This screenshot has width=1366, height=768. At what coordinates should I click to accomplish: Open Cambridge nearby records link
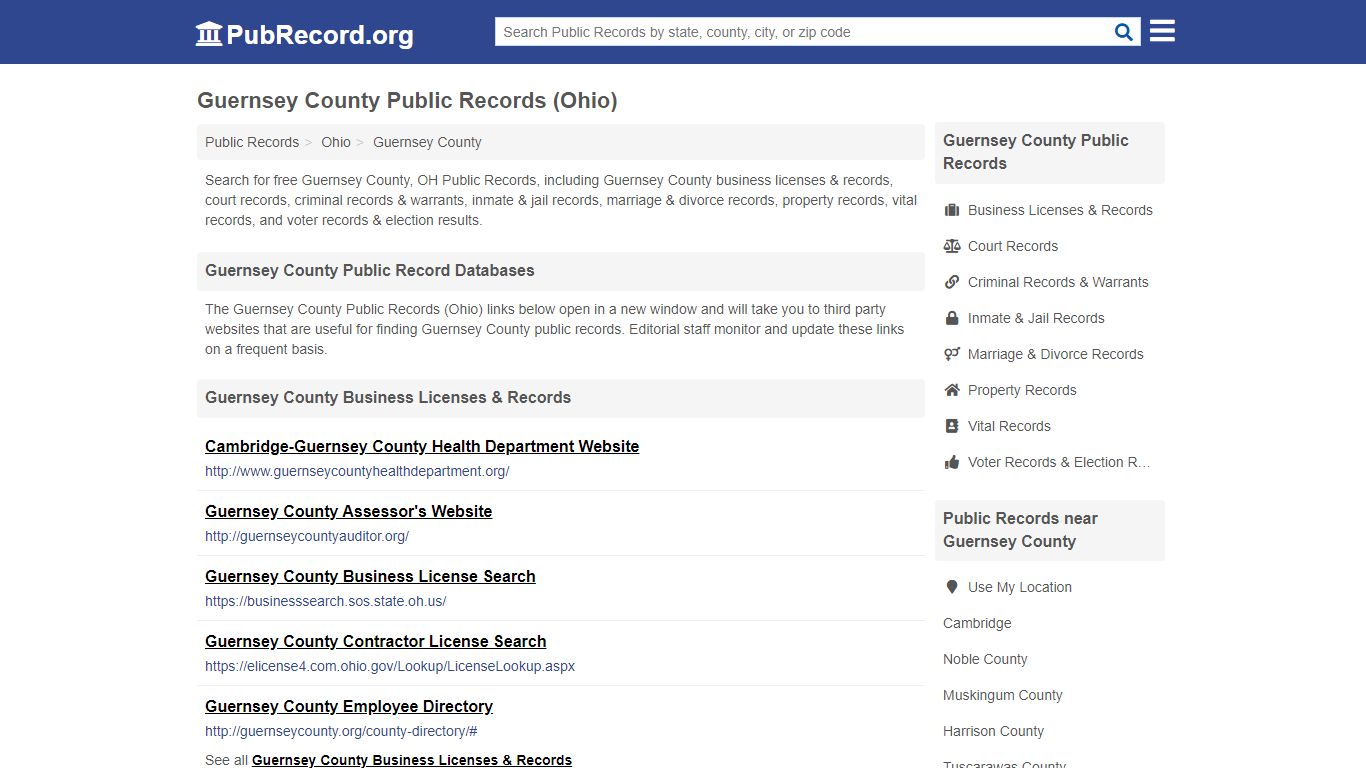point(977,623)
